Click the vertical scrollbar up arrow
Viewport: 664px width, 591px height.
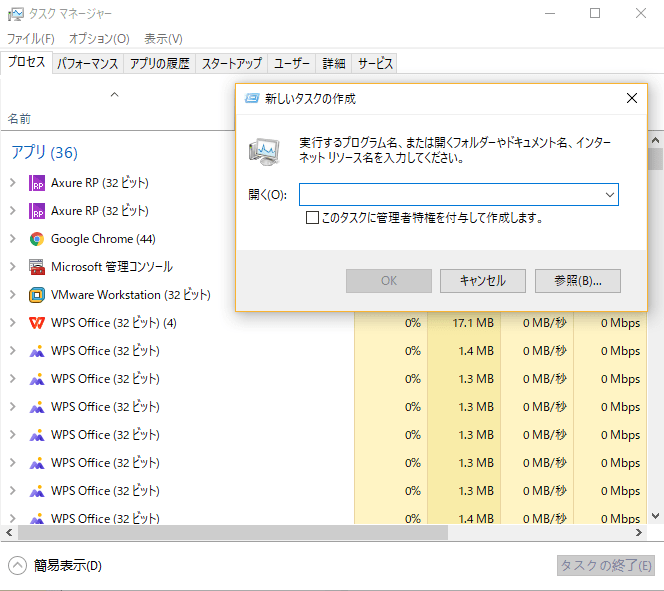click(x=656, y=140)
